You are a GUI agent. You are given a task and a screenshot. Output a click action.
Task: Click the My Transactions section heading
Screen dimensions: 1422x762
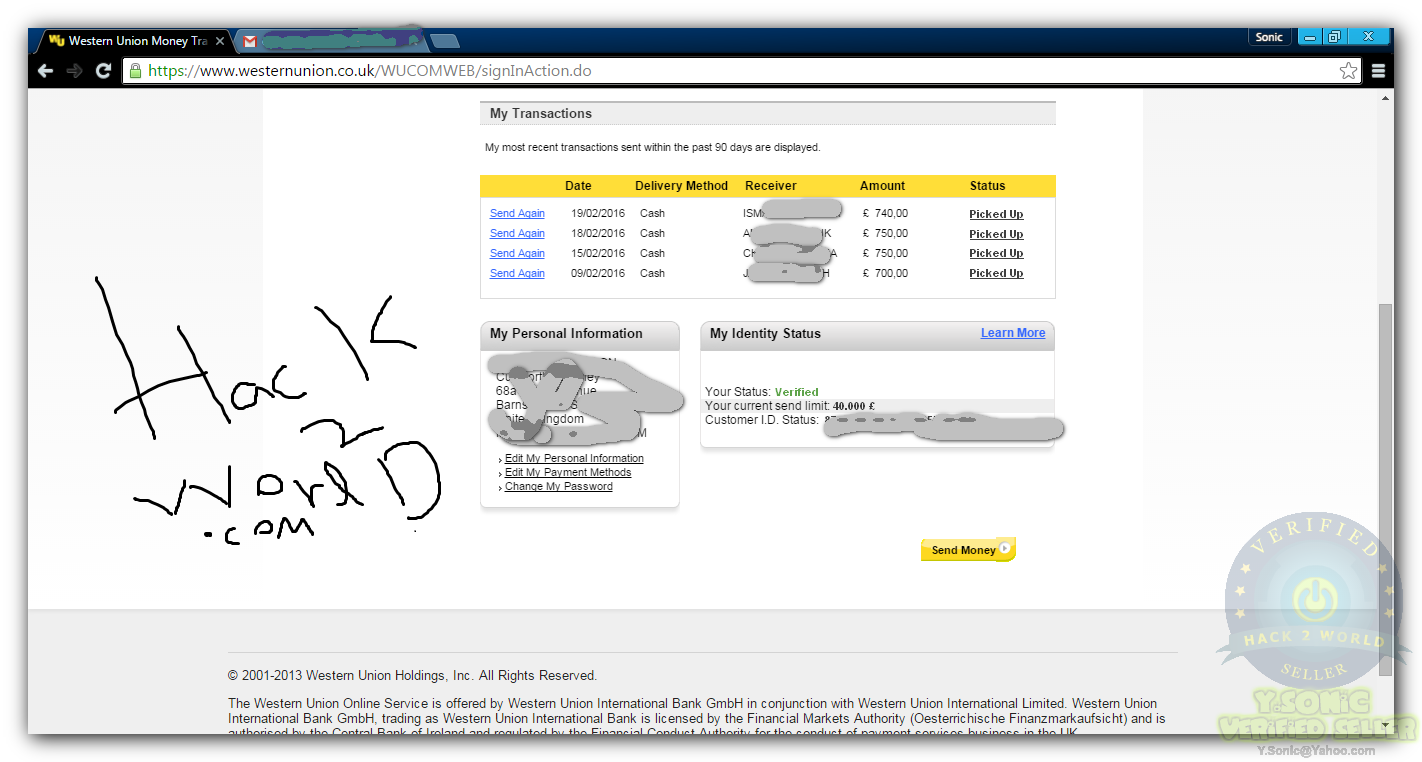coord(541,114)
